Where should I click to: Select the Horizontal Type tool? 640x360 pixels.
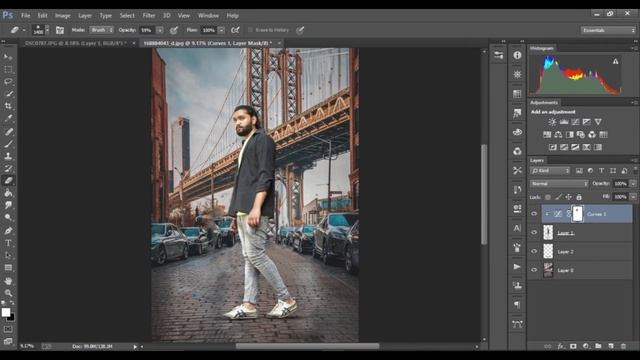tap(8, 243)
